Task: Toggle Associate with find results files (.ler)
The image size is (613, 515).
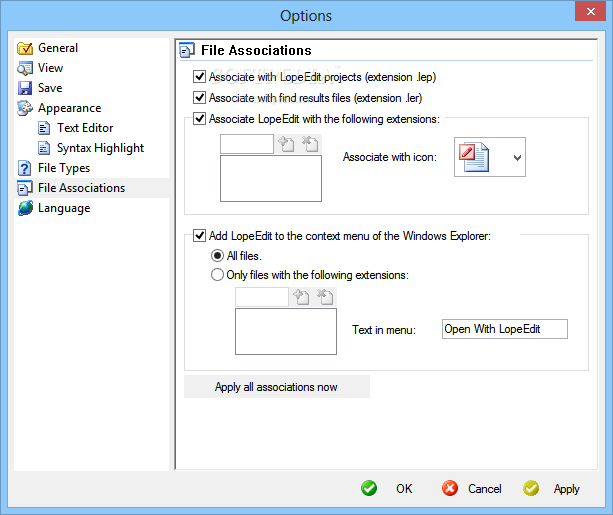Action: pyautogui.click(x=199, y=97)
